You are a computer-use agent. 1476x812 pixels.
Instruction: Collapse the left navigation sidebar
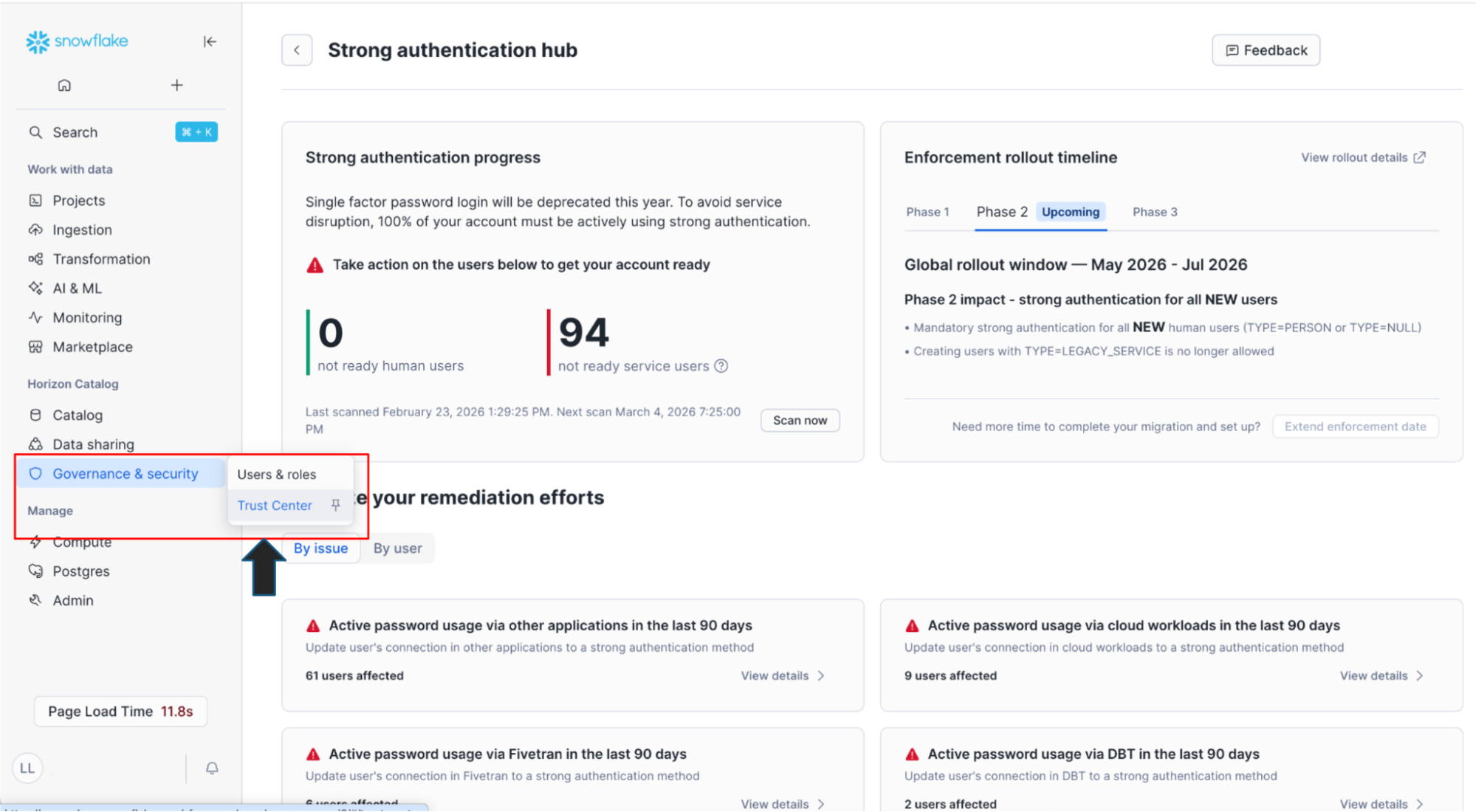[x=210, y=41]
